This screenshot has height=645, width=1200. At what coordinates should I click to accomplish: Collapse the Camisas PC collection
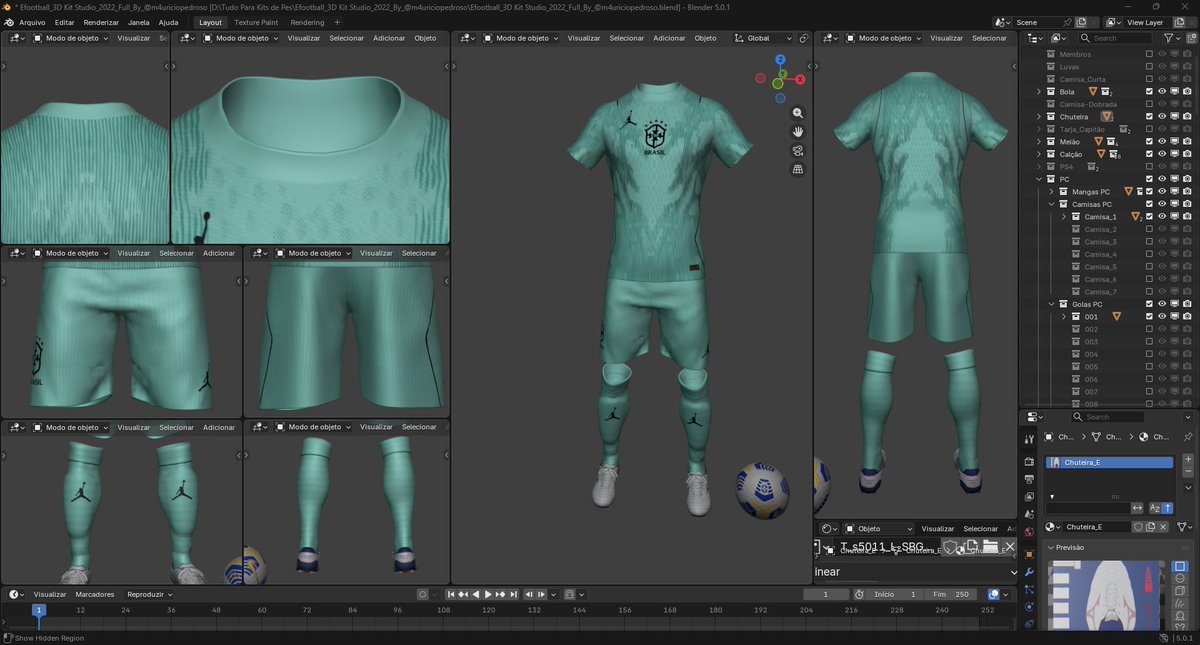pyautogui.click(x=1051, y=204)
